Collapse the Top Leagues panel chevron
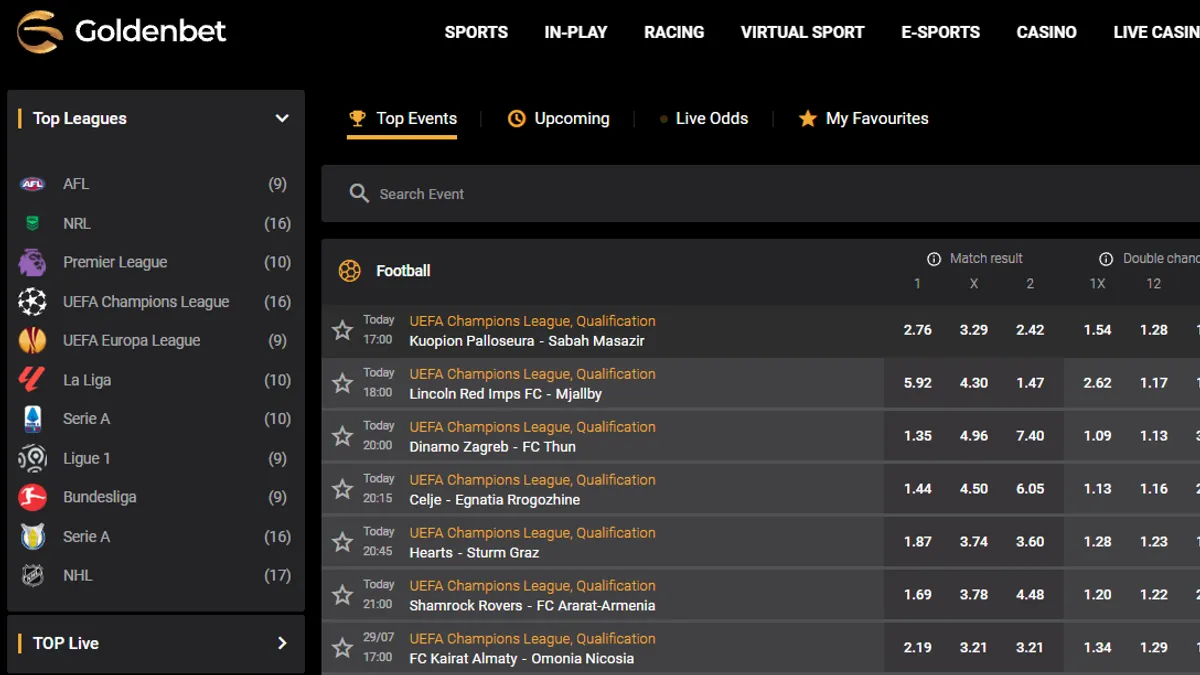The width and height of the screenshot is (1200, 675). coord(282,118)
